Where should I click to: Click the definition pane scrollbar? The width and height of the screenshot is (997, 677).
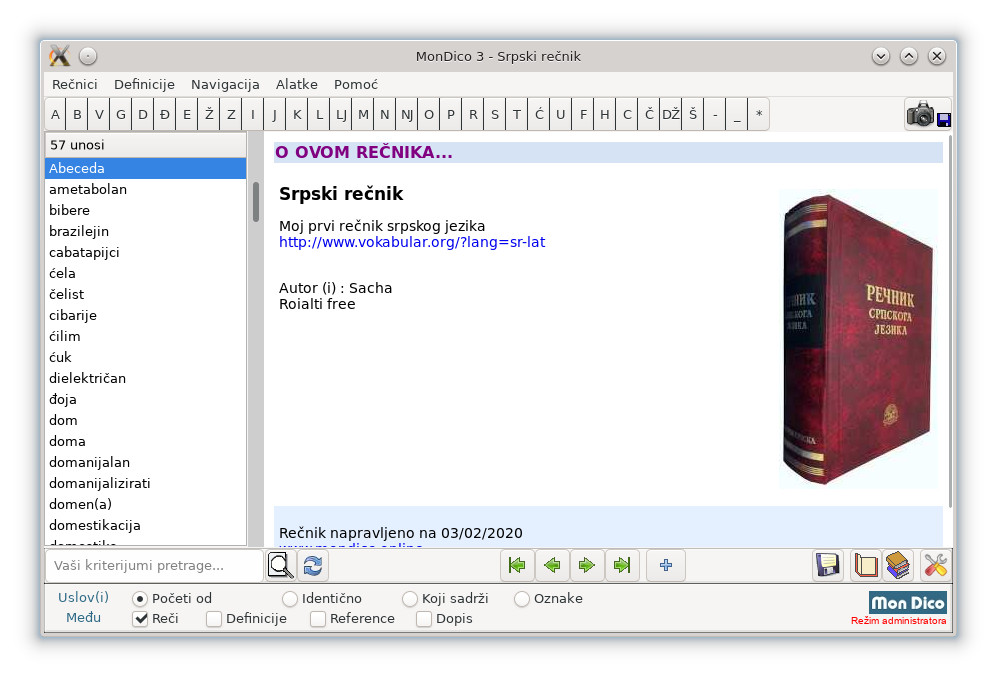(951, 321)
